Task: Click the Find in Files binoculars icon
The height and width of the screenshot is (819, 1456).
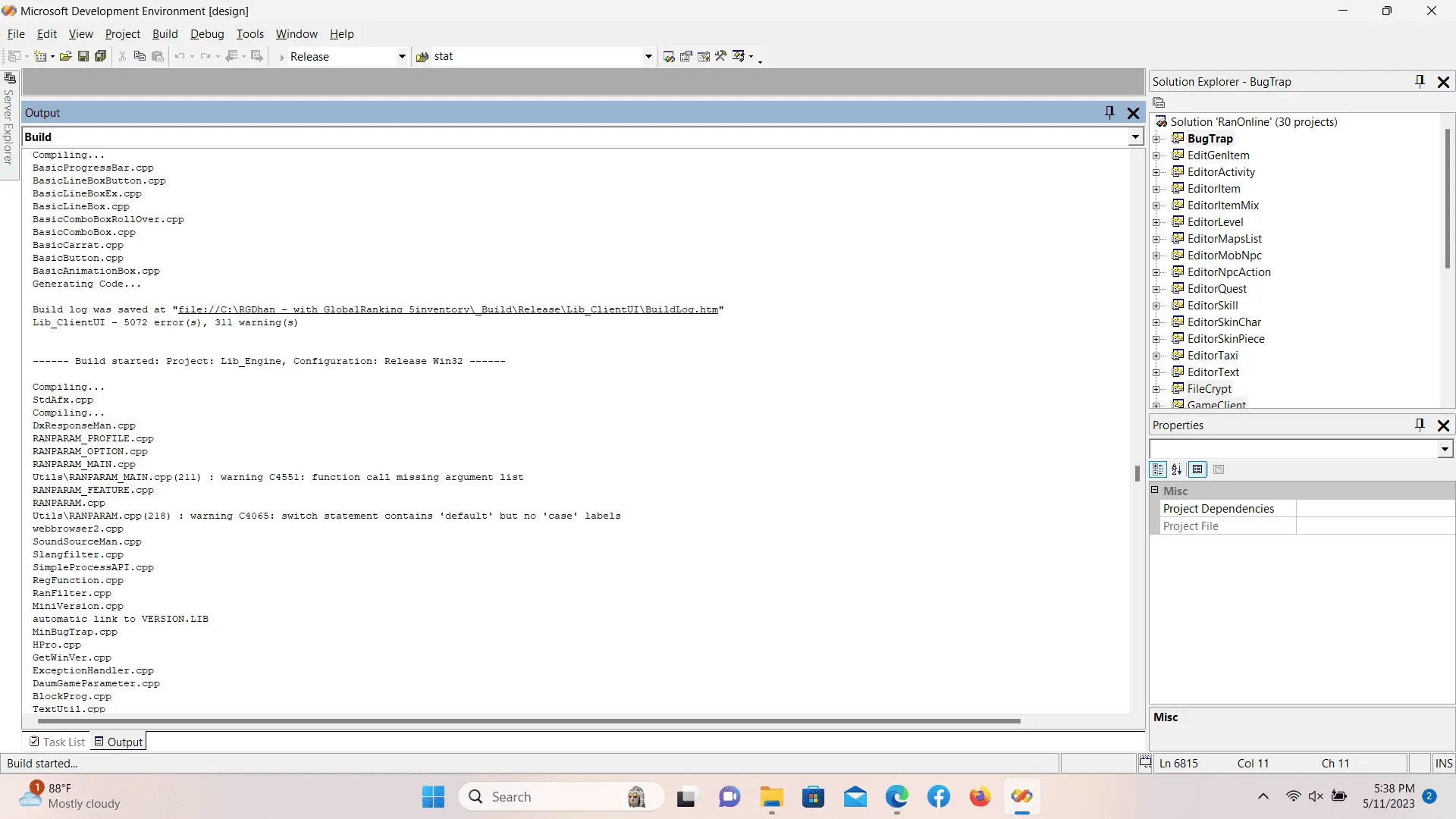Action: click(422, 57)
